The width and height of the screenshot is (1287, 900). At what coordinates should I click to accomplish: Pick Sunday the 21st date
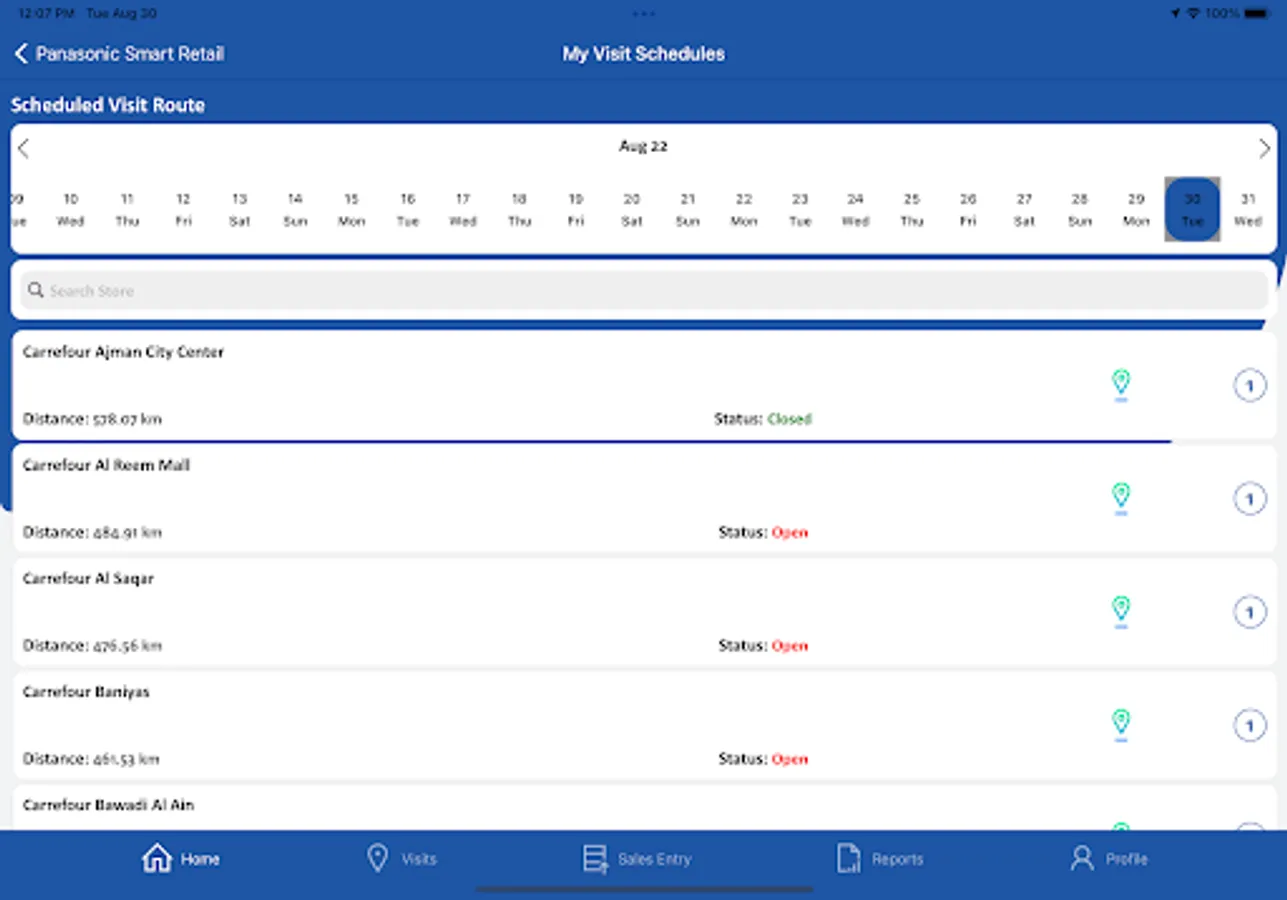tap(687, 210)
